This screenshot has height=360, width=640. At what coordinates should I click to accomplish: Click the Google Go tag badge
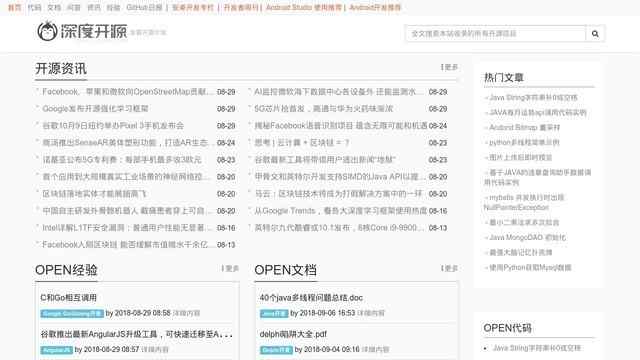(x=72, y=313)
